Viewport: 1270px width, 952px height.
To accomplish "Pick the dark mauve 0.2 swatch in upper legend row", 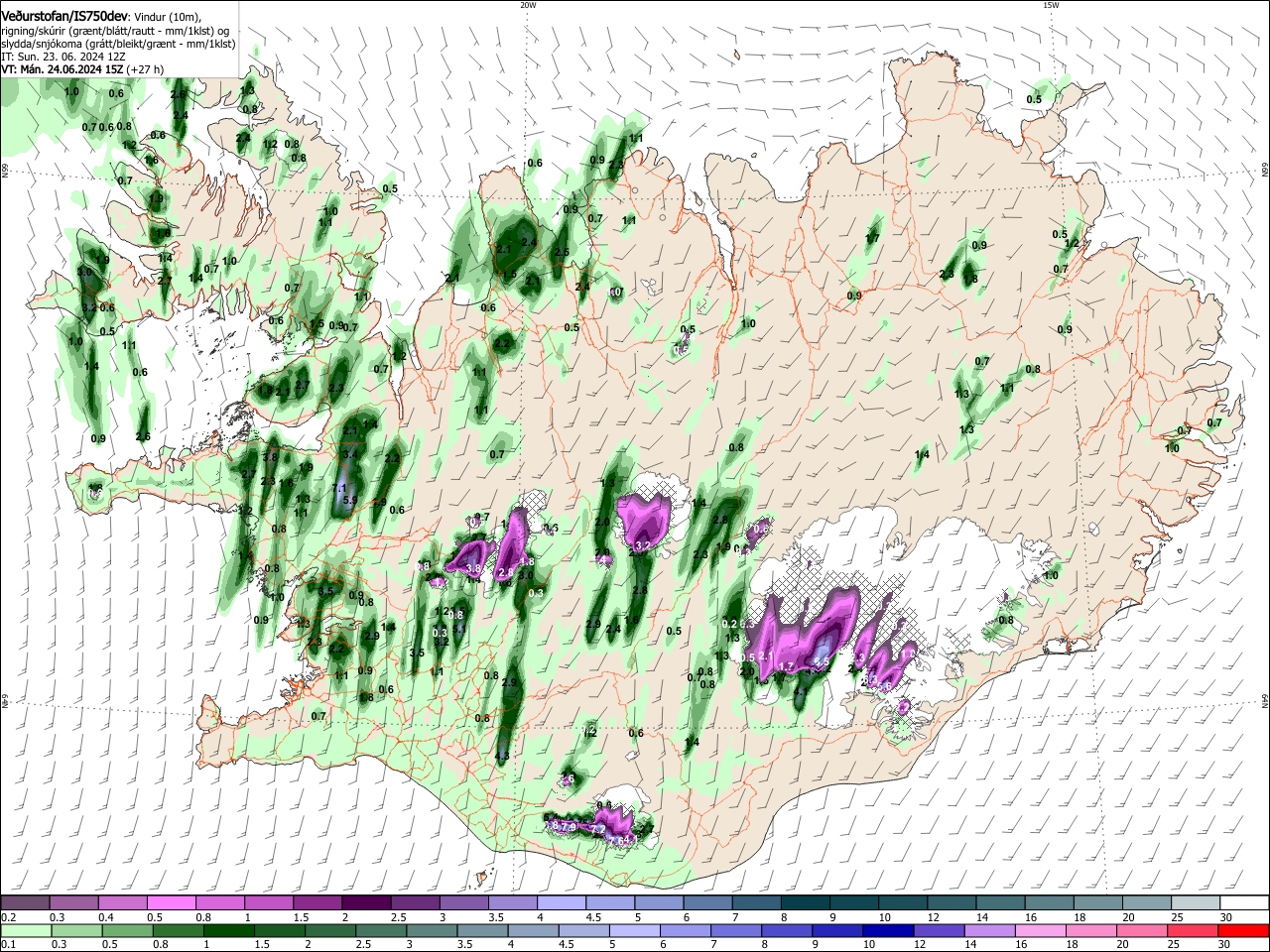I will [25, 902].
